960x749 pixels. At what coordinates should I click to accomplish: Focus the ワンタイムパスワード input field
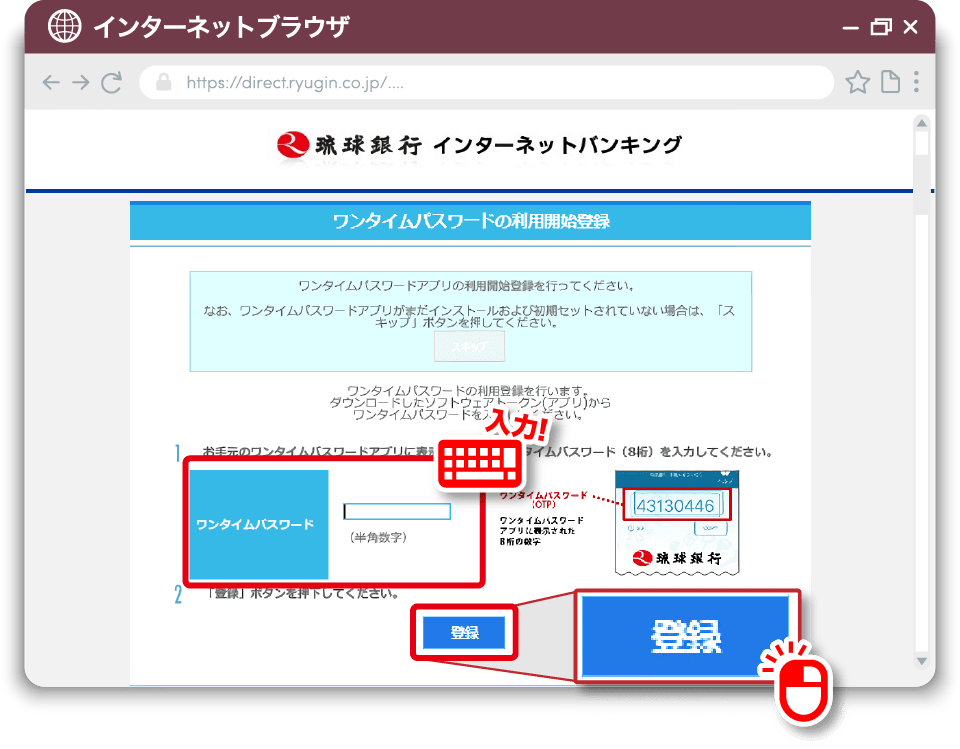pyautogui.click(x=397, y=512)
